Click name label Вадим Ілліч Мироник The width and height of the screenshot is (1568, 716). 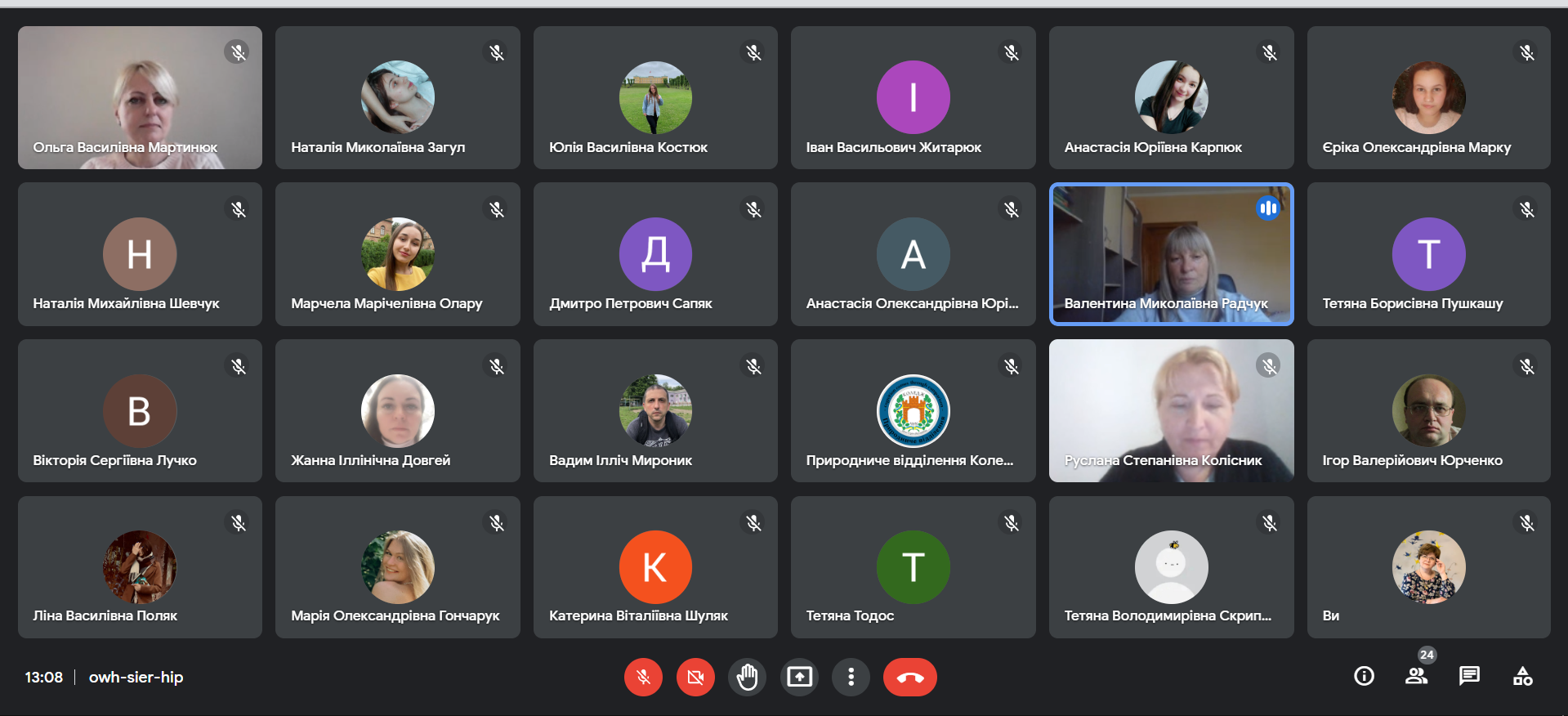[620, 460]
